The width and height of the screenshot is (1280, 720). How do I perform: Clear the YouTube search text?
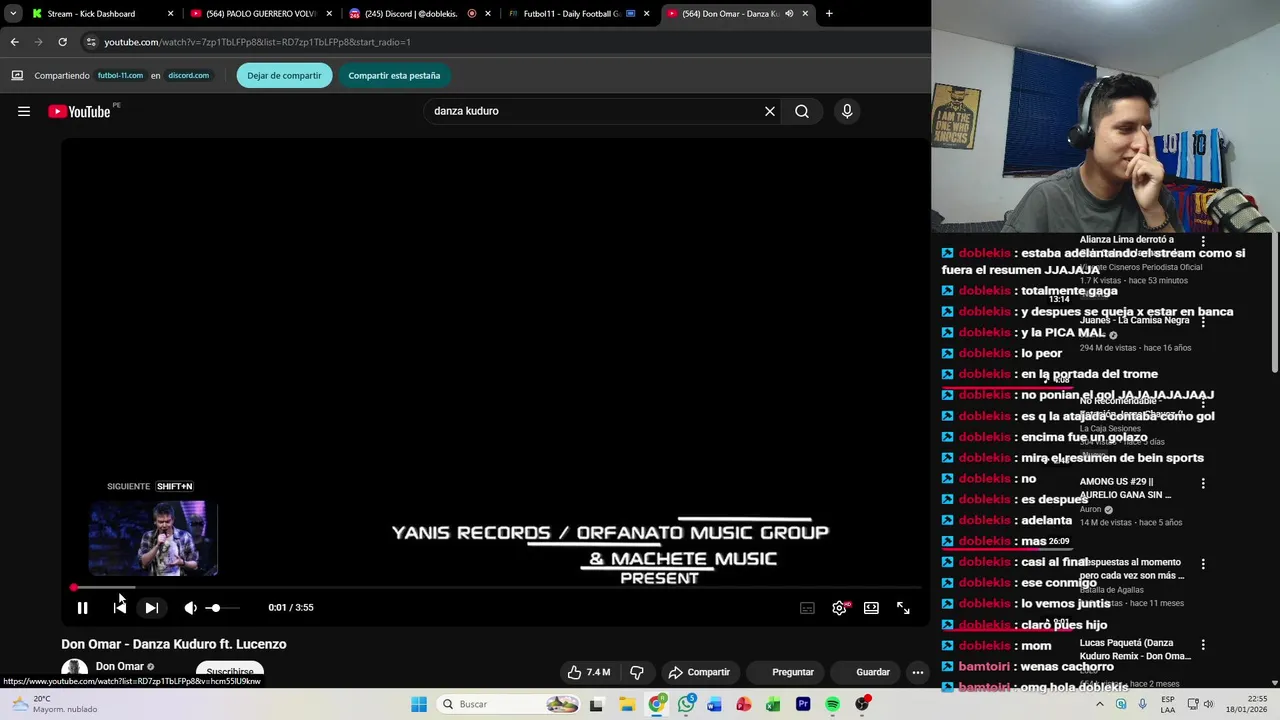point(770,111)
